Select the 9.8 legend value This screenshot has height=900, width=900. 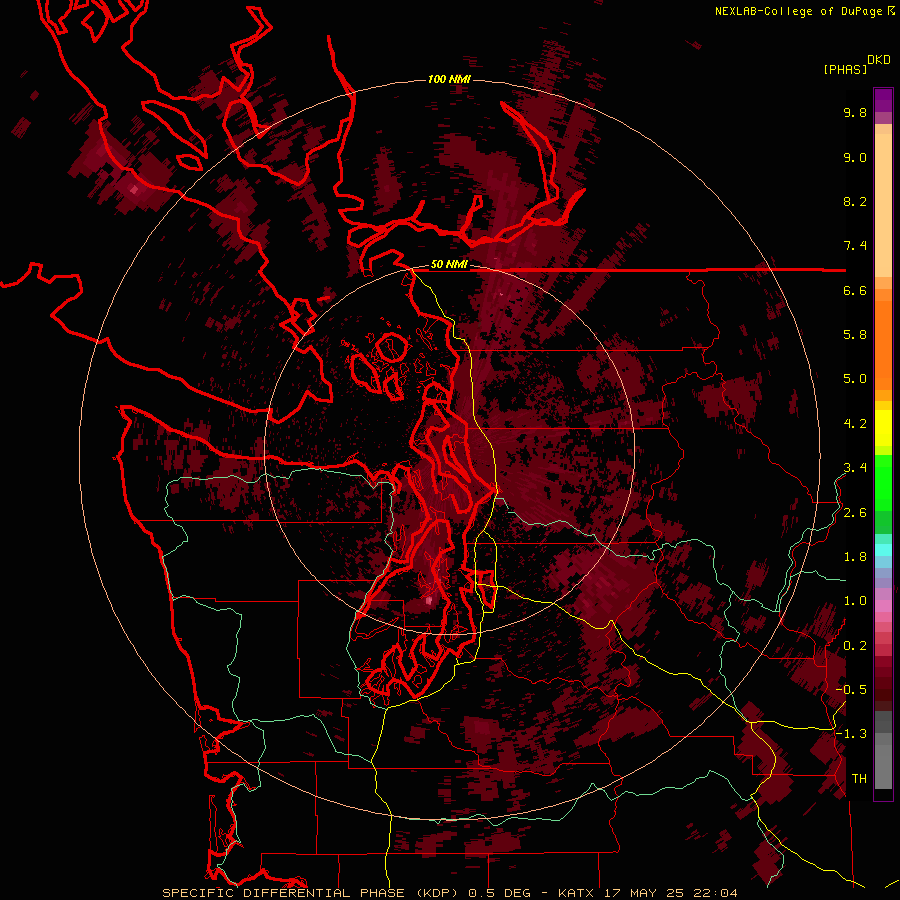[855, 113]
